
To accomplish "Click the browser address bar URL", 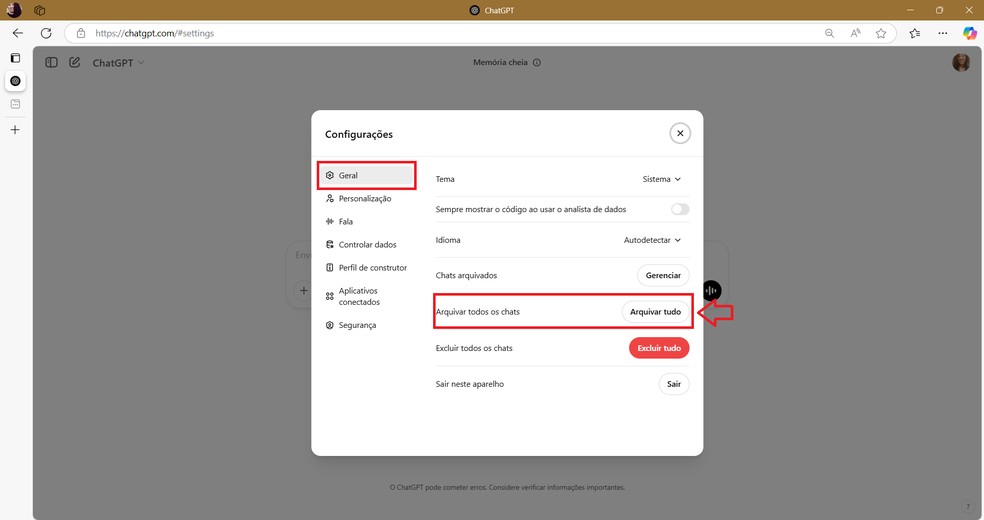I will click(154, 33).
